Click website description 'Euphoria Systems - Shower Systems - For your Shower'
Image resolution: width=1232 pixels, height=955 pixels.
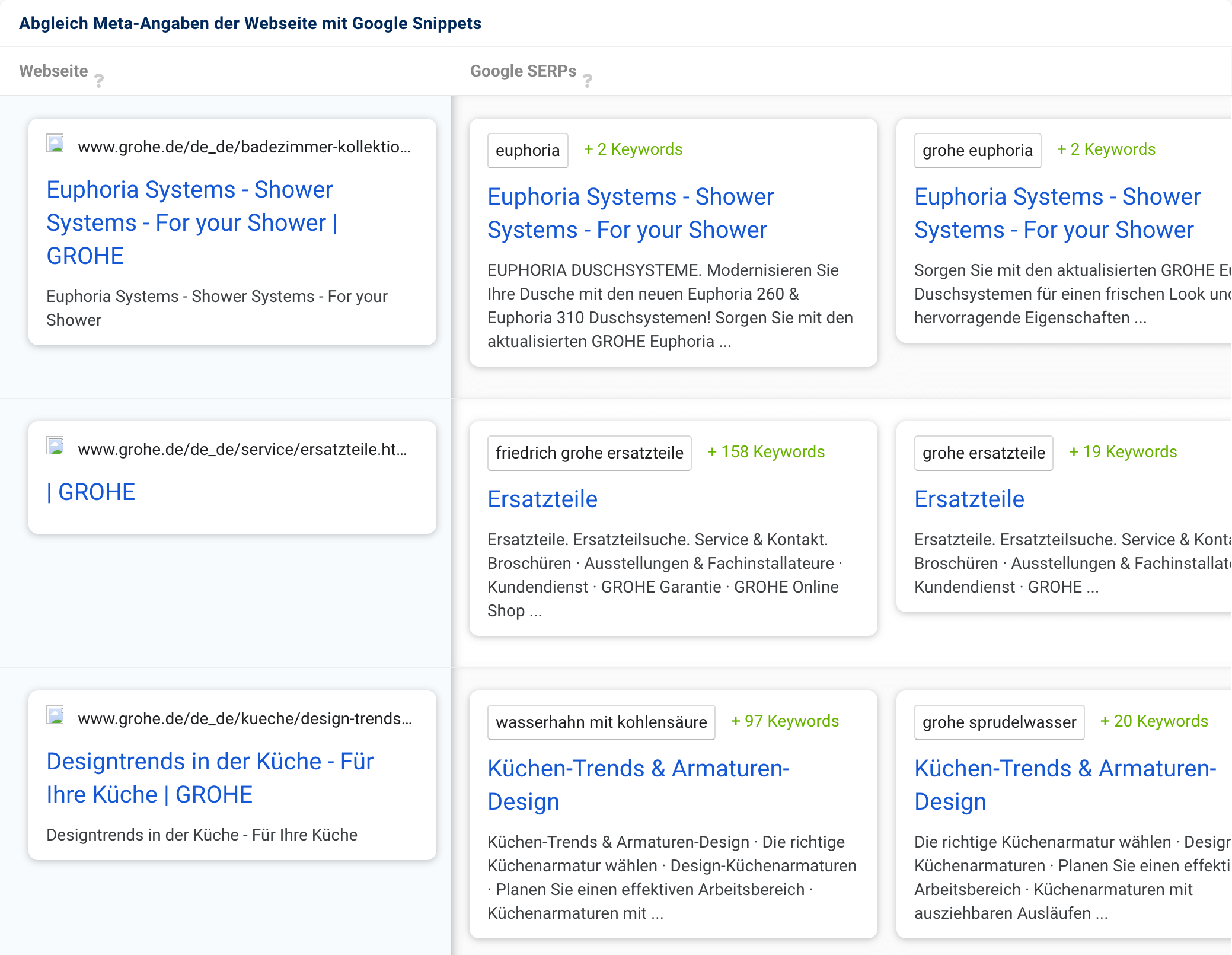[217, 308]
